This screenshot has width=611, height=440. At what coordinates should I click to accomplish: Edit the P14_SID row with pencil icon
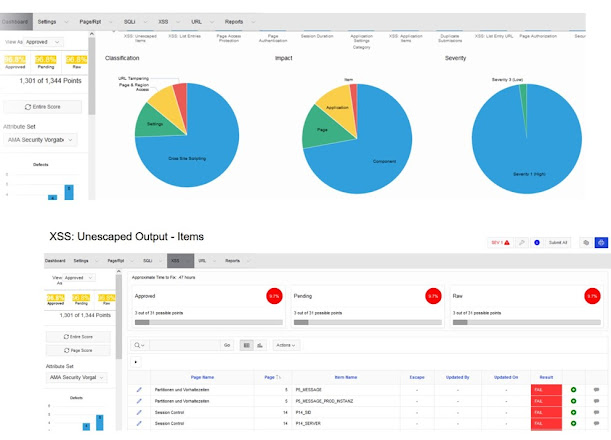[139, 412]
